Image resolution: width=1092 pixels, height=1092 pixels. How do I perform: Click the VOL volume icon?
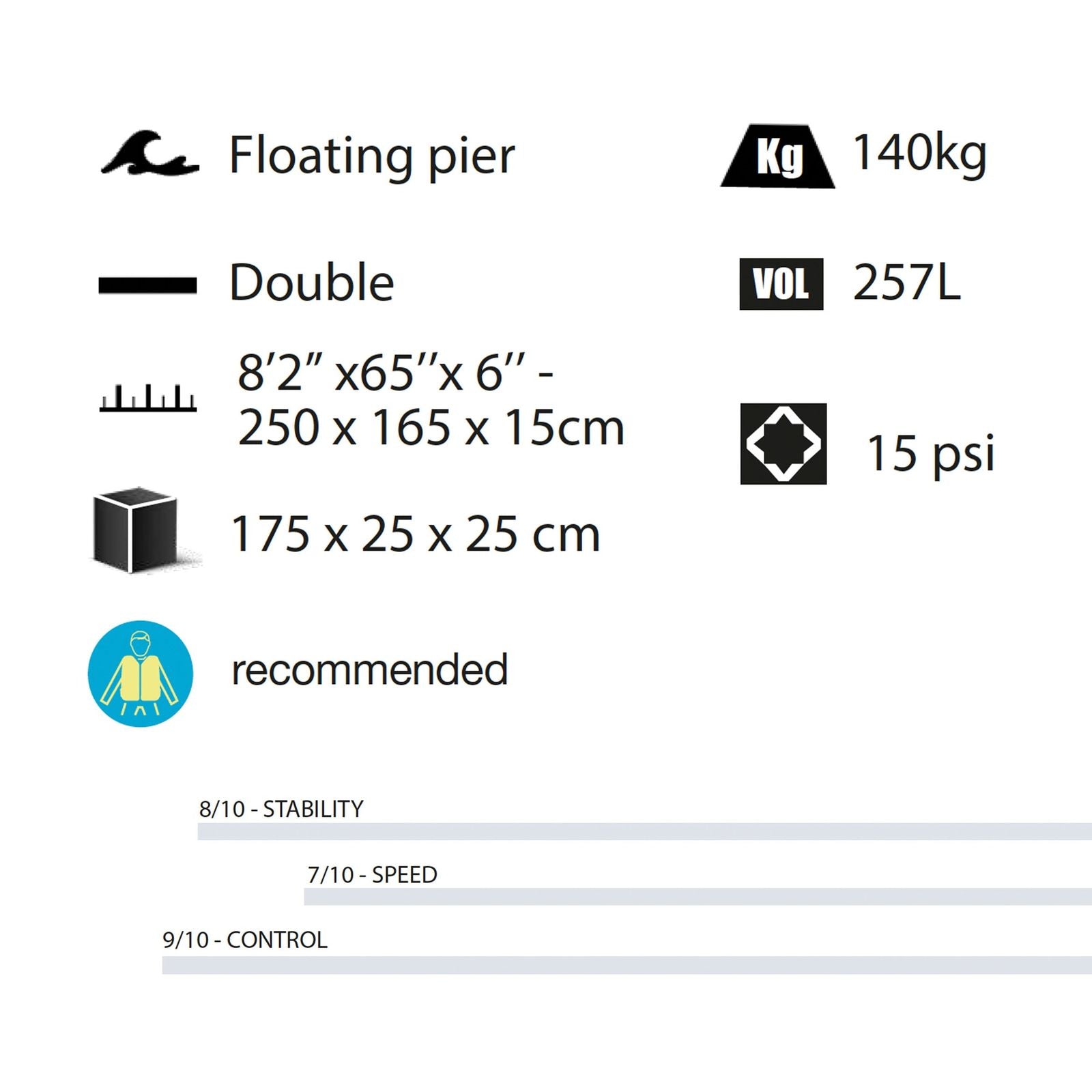pyautogui.click(x=781, y=284)
